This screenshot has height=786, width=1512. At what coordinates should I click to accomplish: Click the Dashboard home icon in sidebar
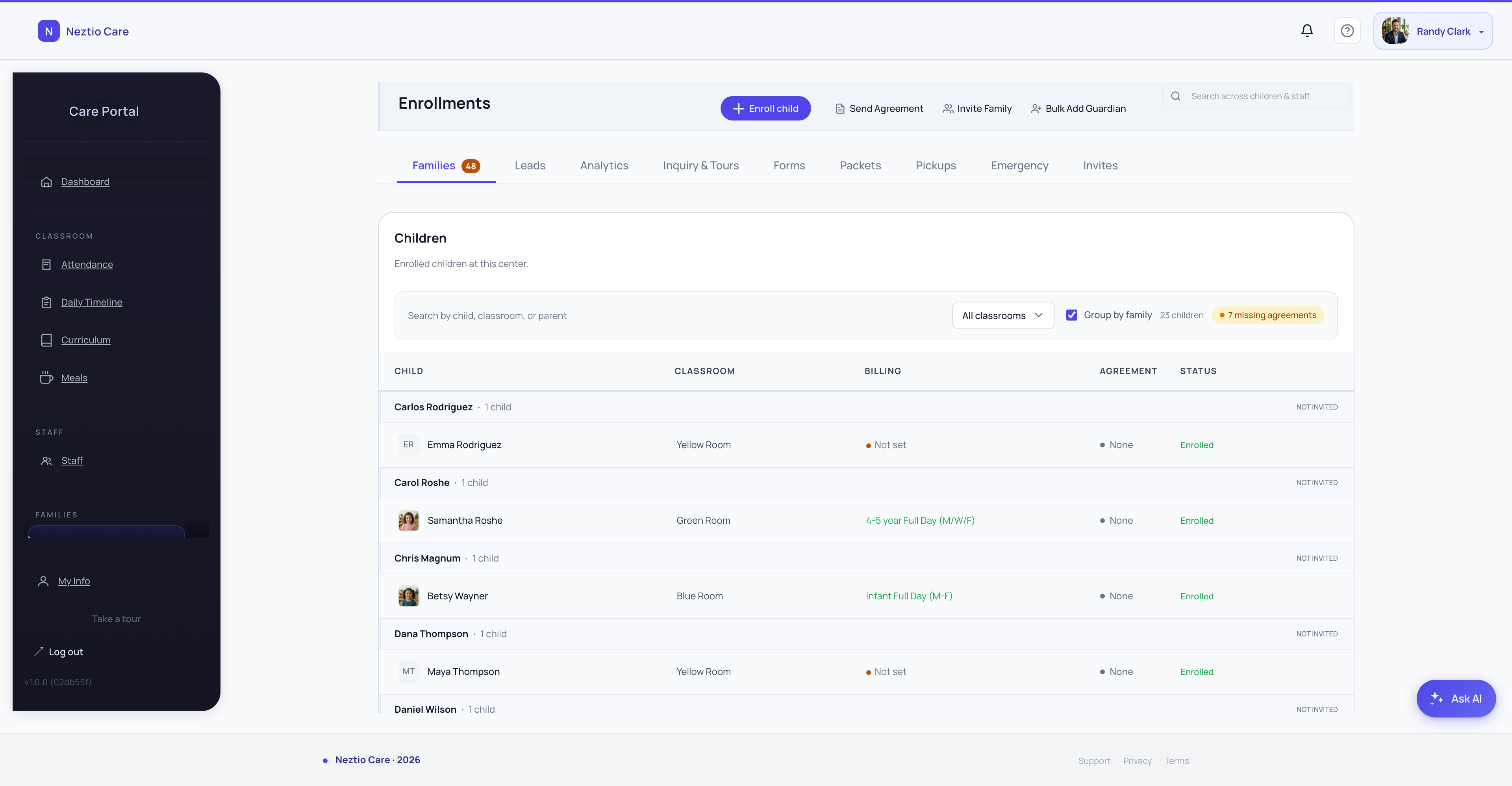pyautogui.click(x=46, y=182)
